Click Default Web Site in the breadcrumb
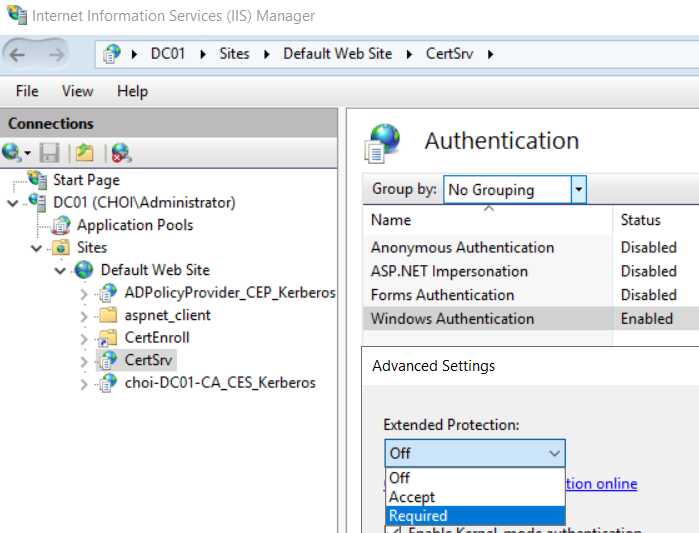Image resolution: width=699 pixels, height=533 pixels. coord(337,53)
